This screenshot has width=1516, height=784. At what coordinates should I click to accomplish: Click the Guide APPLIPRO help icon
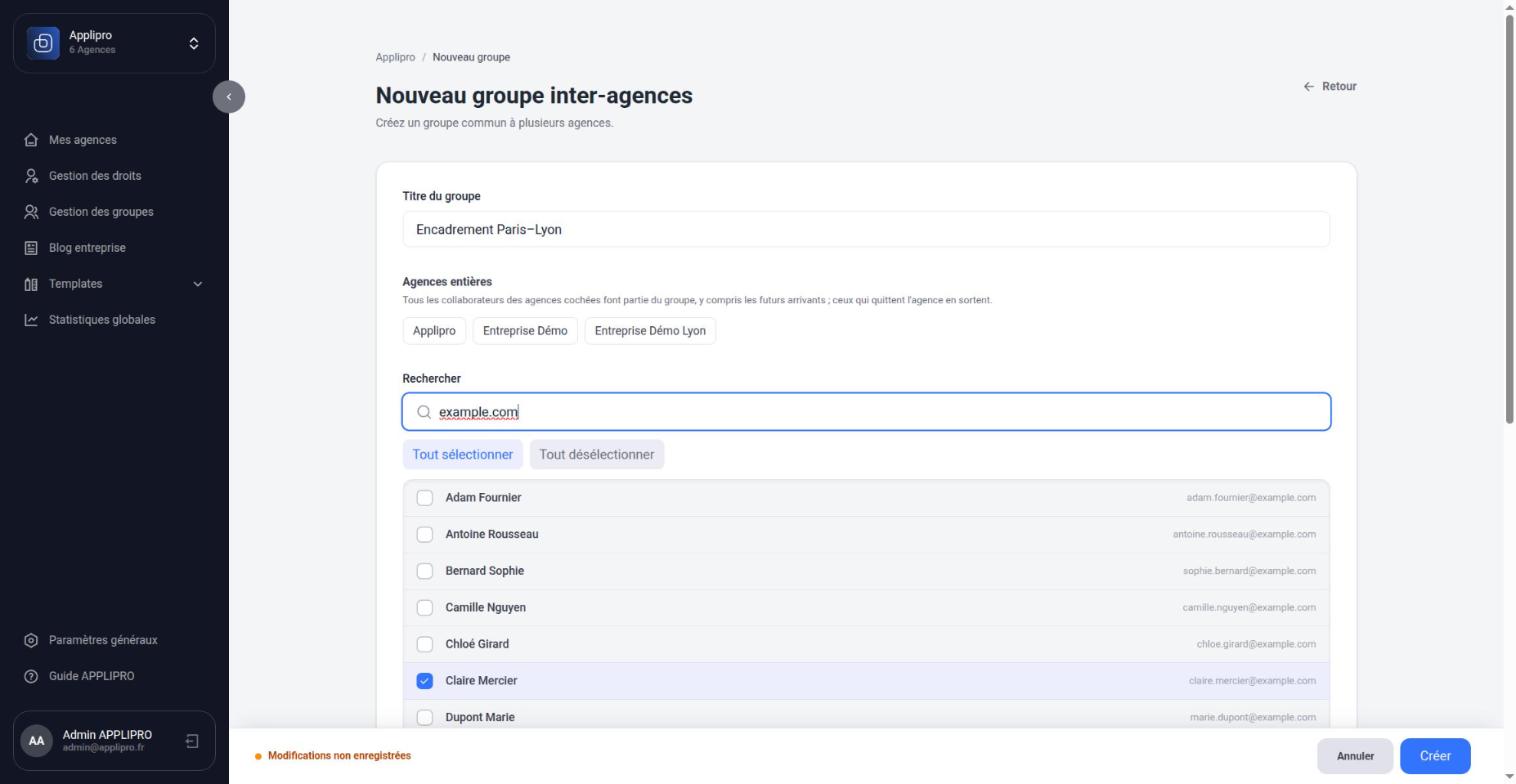click(31, 676)
